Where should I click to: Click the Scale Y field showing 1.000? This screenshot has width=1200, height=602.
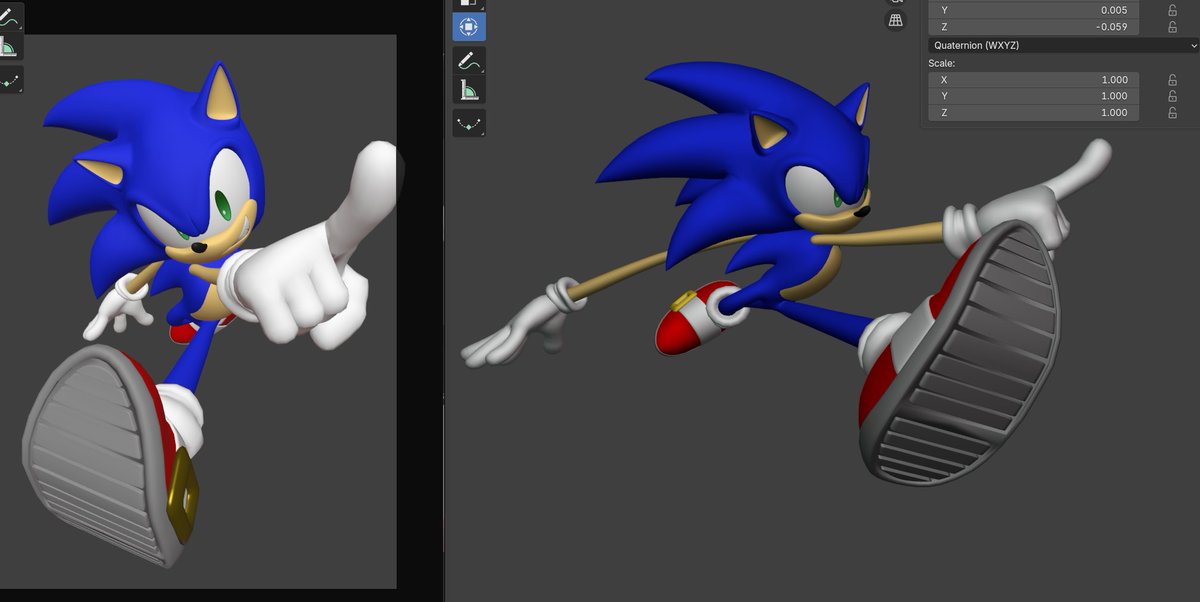click(x=1034, y=96)
